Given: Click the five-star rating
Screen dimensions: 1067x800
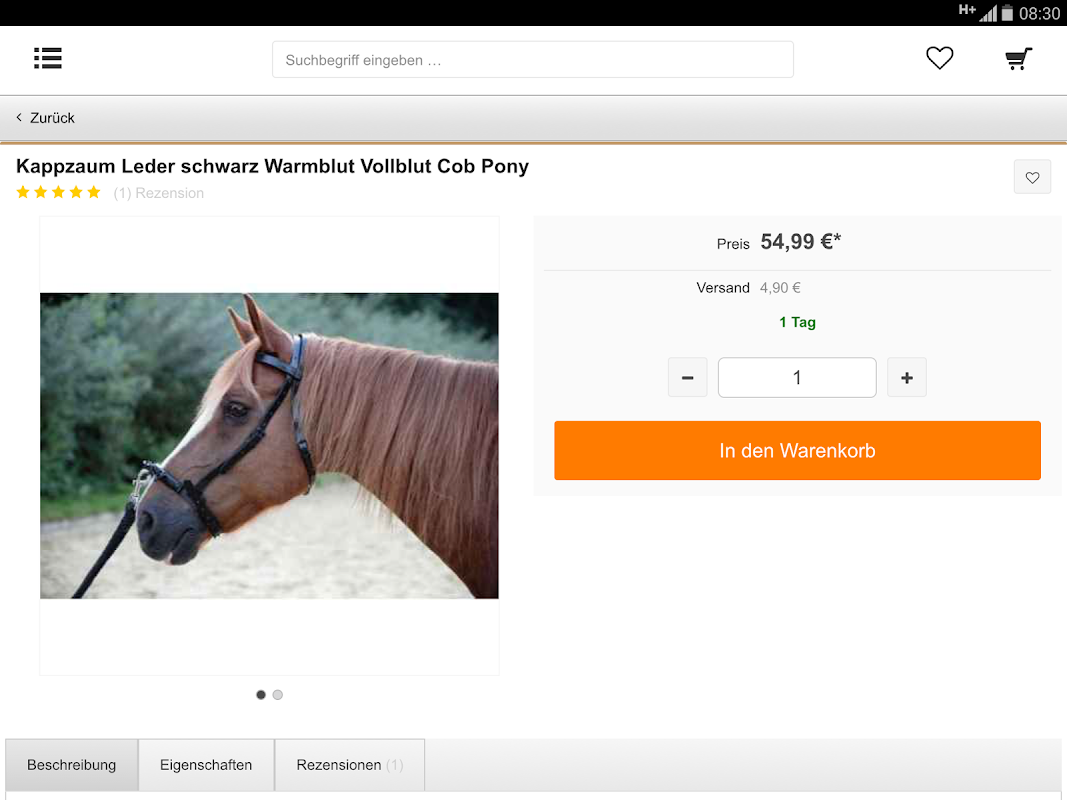Looking at the screenshot, I should pyautogui.click(x=59, y=193).
